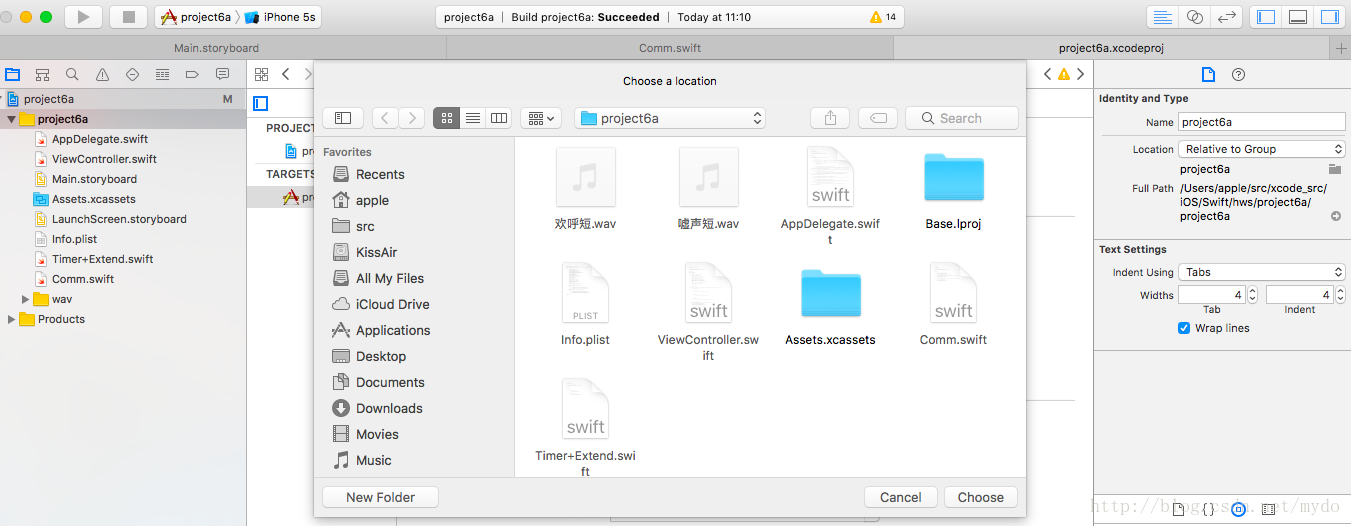This screenshot has width=1351, height=526.
Task: Collapse the project6a group in the navigator
Action: pos(11,119)
